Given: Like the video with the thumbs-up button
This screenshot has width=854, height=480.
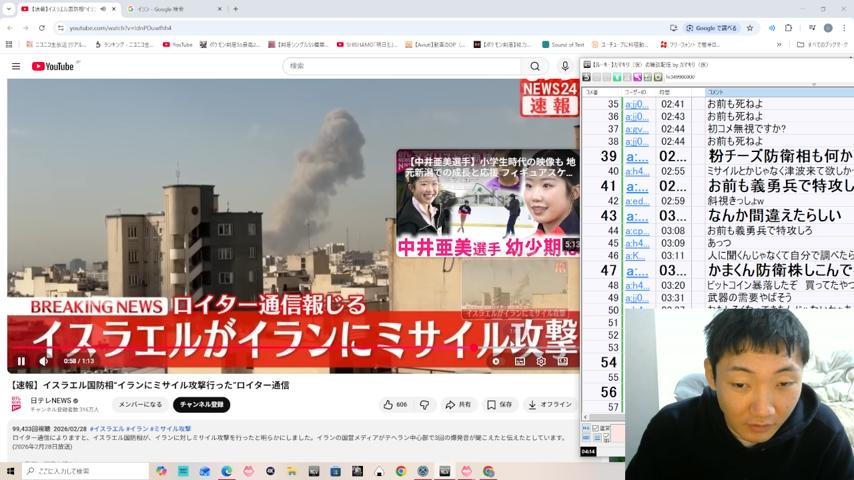Looking at the screenshot, I should click(395, 404).
